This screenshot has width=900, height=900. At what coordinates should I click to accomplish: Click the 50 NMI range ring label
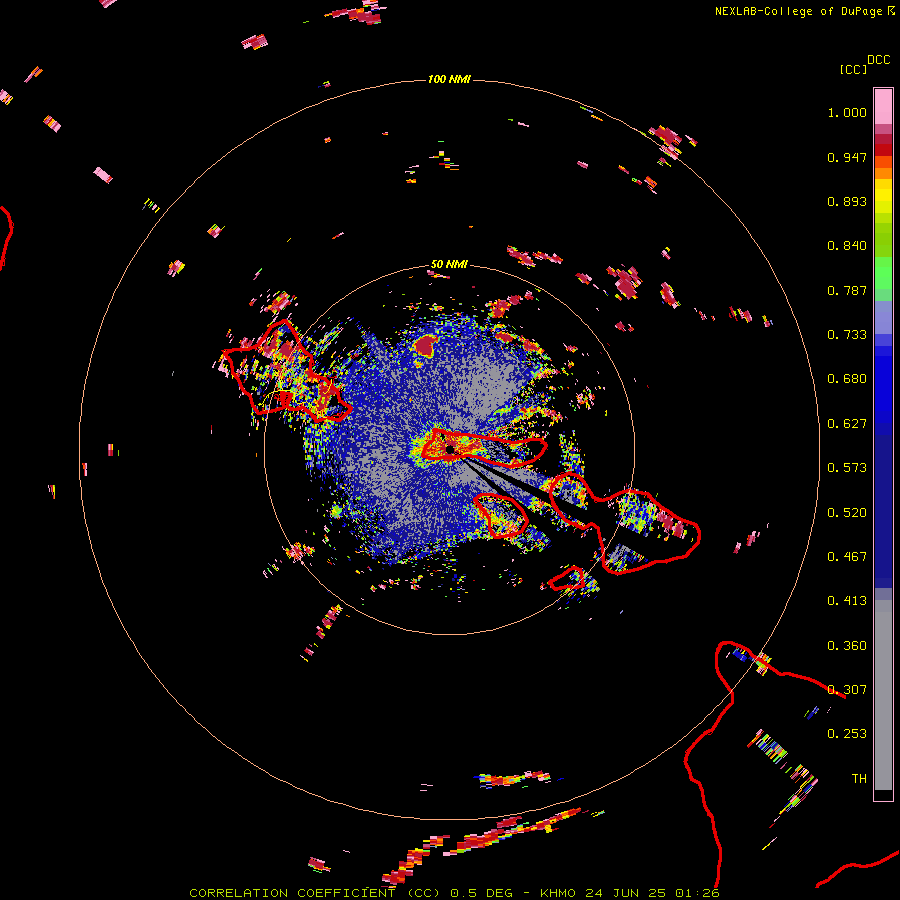[449, 264]
